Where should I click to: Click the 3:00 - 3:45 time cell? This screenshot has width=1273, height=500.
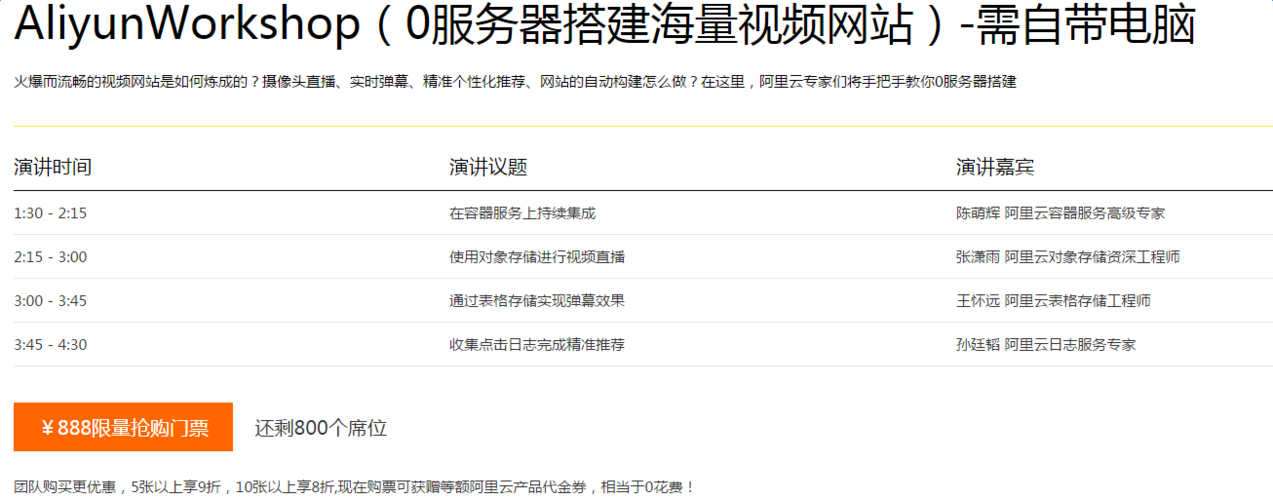click(50, 301)
